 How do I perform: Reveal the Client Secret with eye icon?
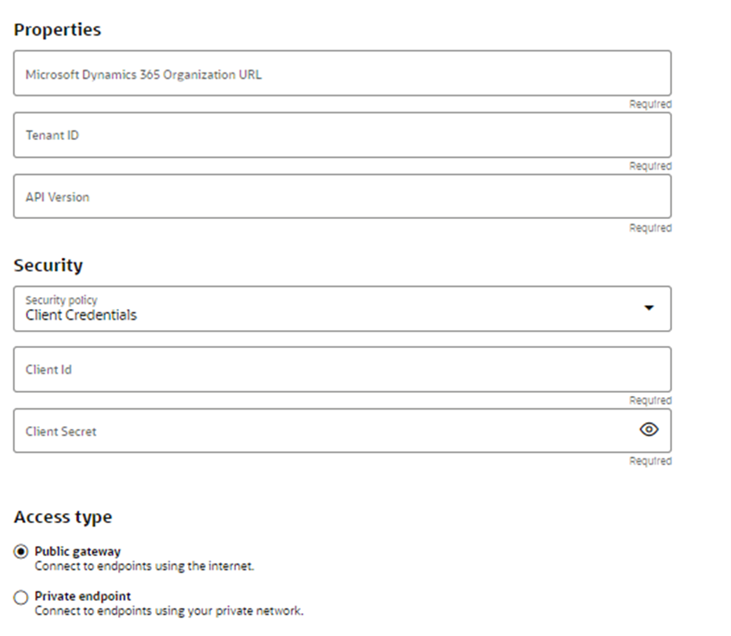[x=649, y=430]
